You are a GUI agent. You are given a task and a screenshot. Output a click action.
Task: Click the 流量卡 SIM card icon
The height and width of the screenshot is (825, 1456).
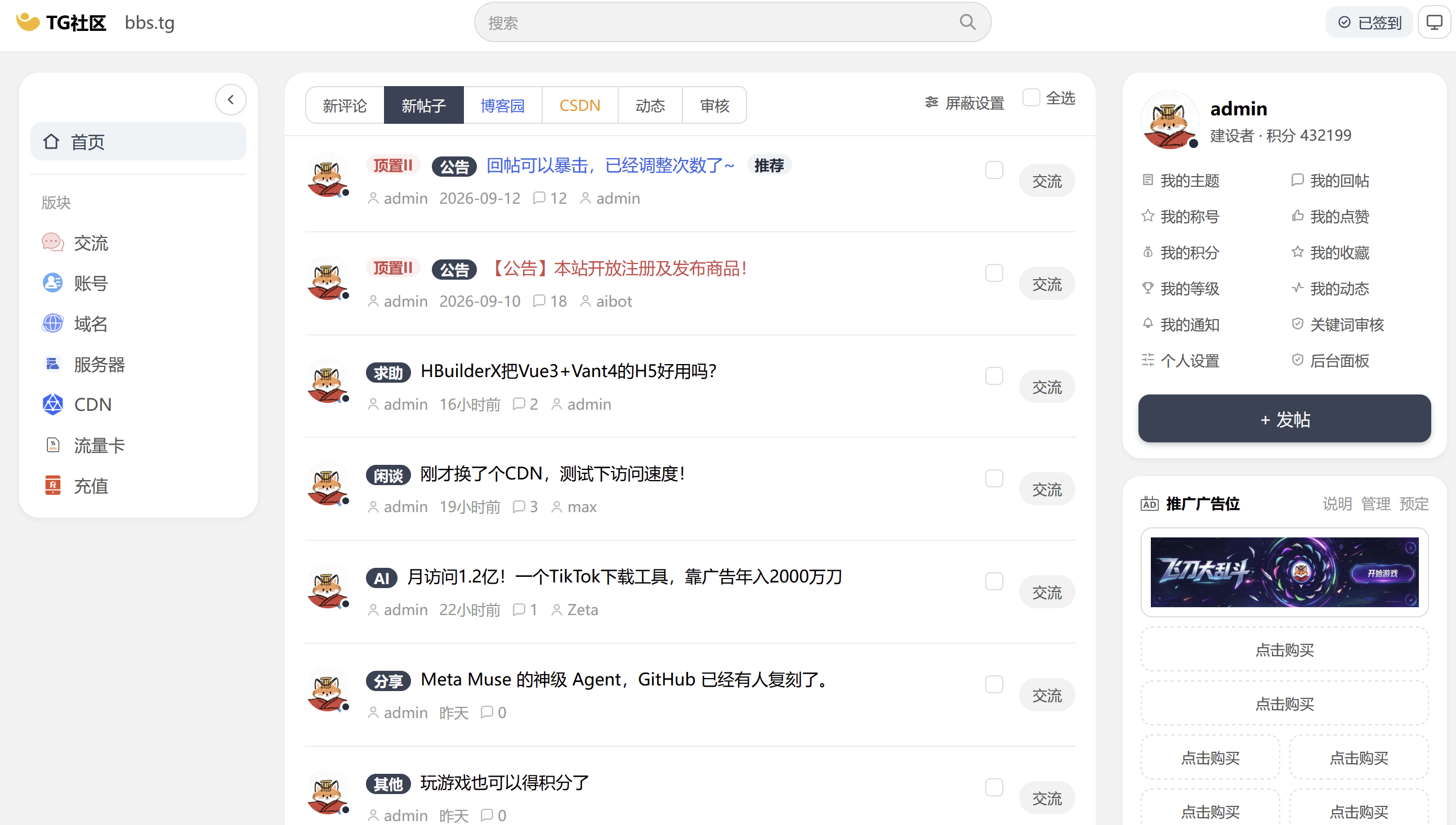(53, 445)
